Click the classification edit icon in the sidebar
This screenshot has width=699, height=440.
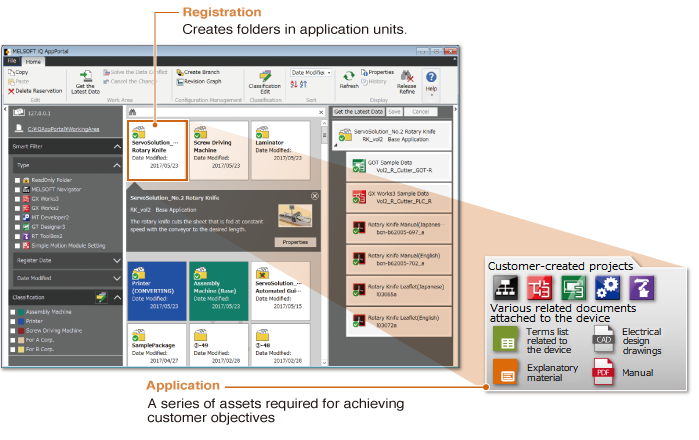(100, 298)
